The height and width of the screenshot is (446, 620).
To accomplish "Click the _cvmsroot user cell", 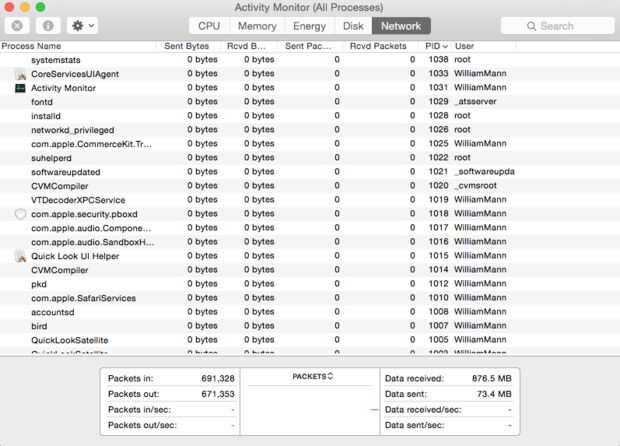I will pos(475,185).
